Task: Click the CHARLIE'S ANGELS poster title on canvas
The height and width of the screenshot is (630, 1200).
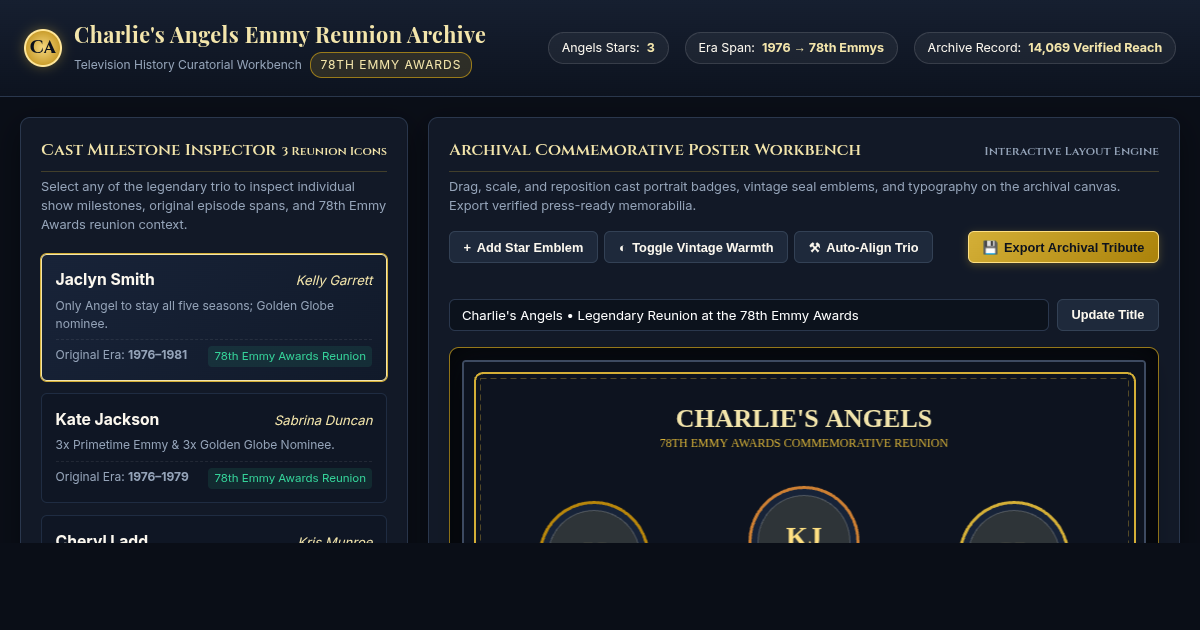Action: (x=804, y=419)
